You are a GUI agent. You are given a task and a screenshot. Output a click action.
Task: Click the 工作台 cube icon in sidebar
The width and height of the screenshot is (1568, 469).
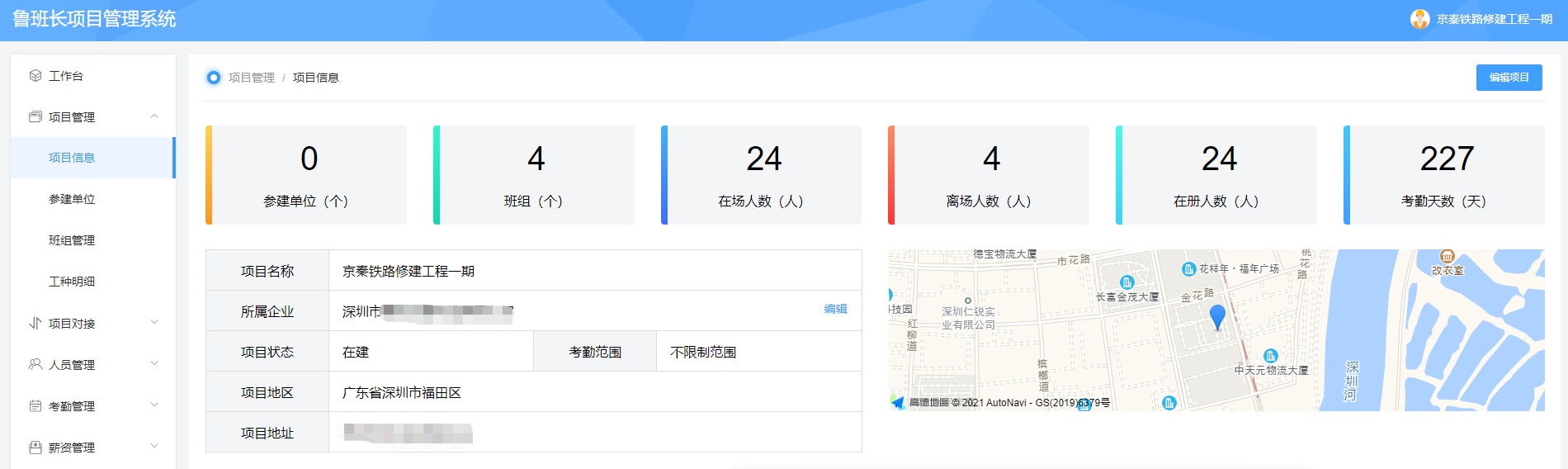35,76
